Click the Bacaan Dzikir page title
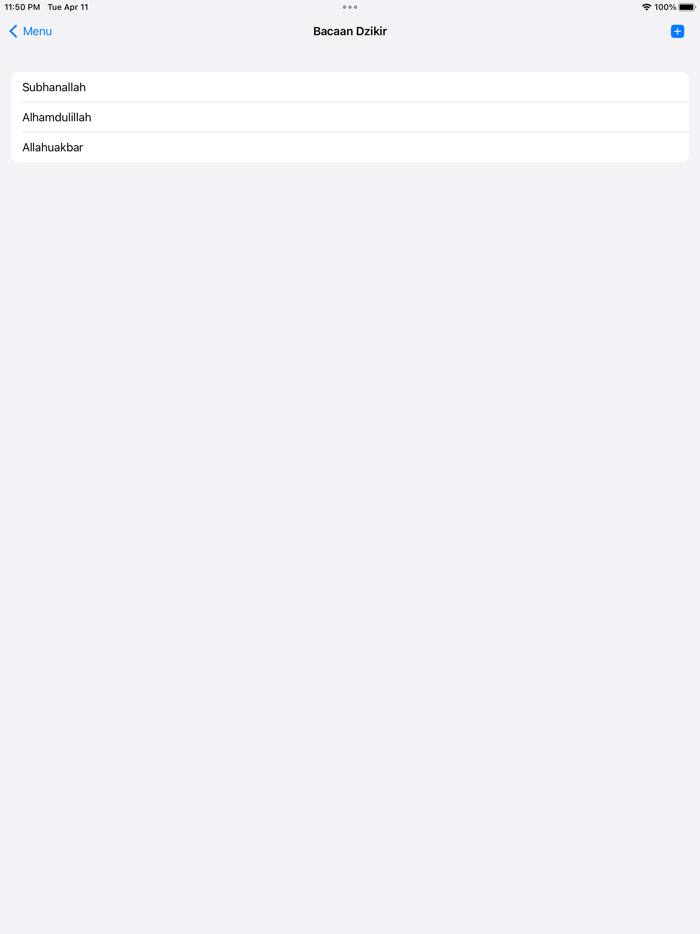The image size is (700, 934). point(350,31)
